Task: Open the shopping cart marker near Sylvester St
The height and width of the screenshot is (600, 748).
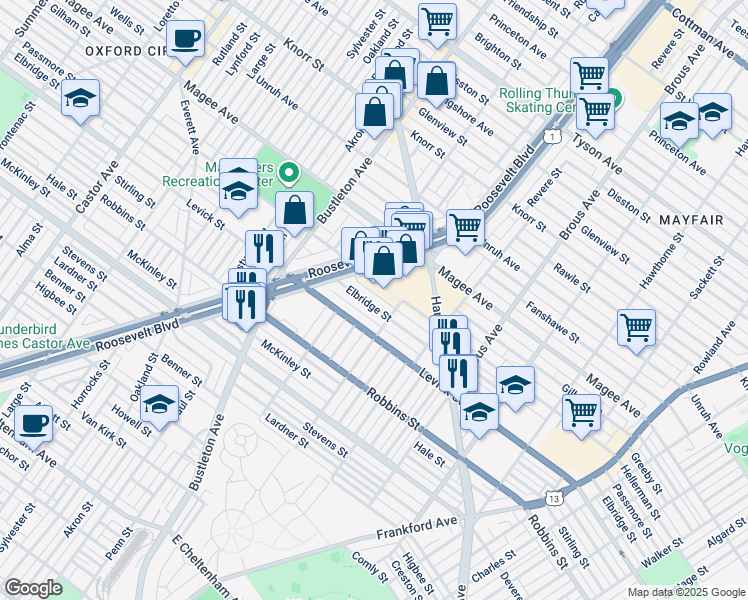Action: pyautogui.click(x=437, y=22)
